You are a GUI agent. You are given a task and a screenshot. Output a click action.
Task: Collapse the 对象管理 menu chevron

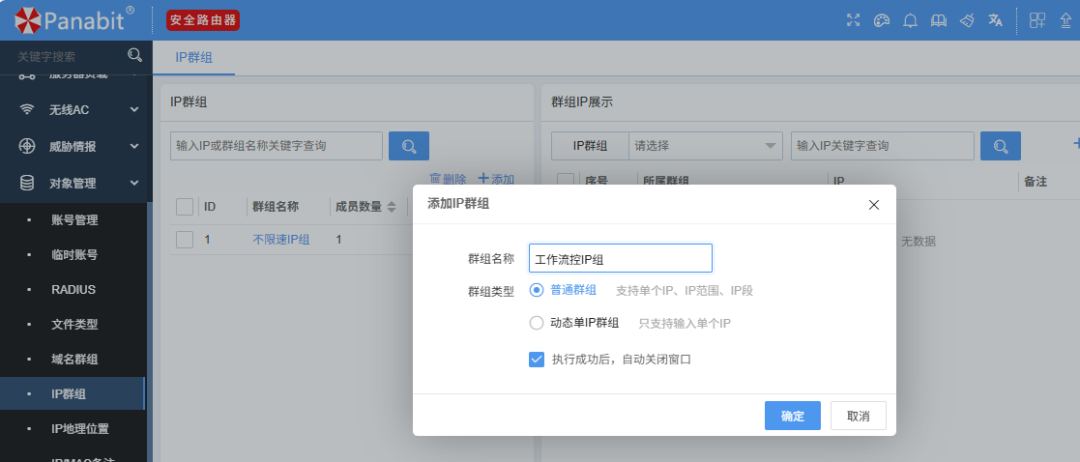point(134,183)
